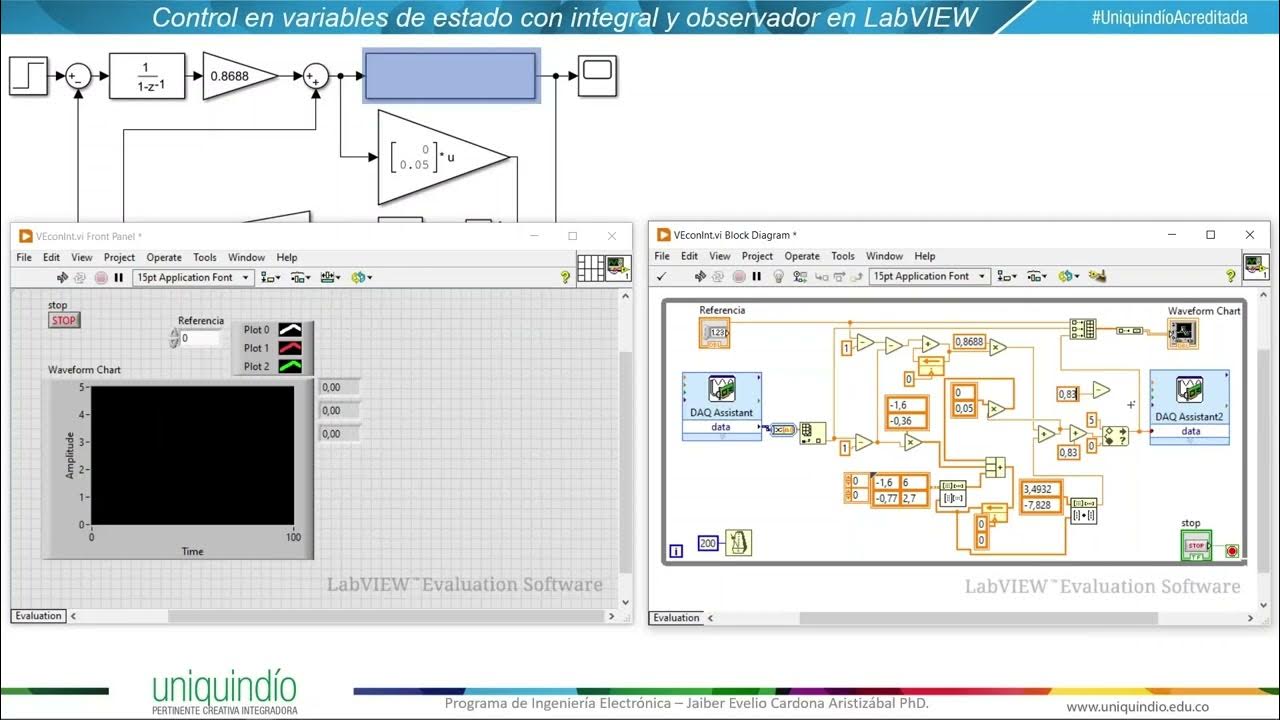Click the 0,8688 gain constant in diagram

(968, 342)
